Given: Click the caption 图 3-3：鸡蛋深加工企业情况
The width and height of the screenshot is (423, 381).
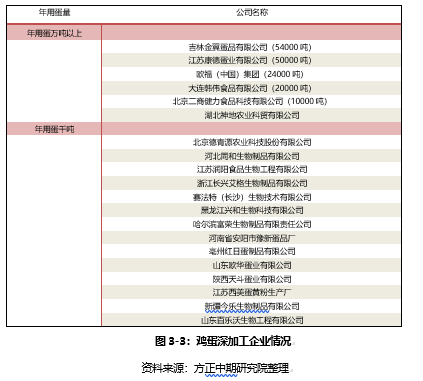Looking at the screenshot, I should (x=223, y=341).
